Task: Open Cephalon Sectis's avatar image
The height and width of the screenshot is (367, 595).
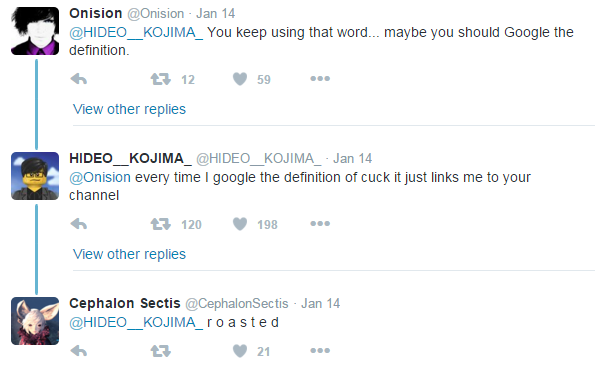Action: [35, 321]
